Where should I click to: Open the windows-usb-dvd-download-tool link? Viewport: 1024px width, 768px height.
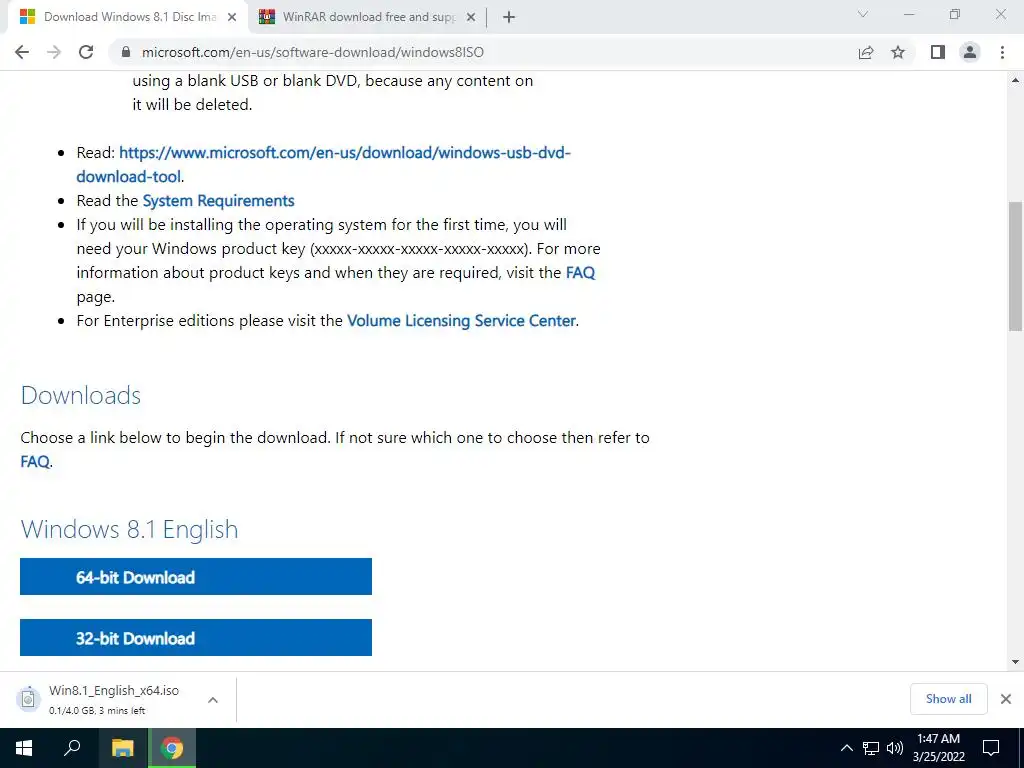(x=323, y=165)
